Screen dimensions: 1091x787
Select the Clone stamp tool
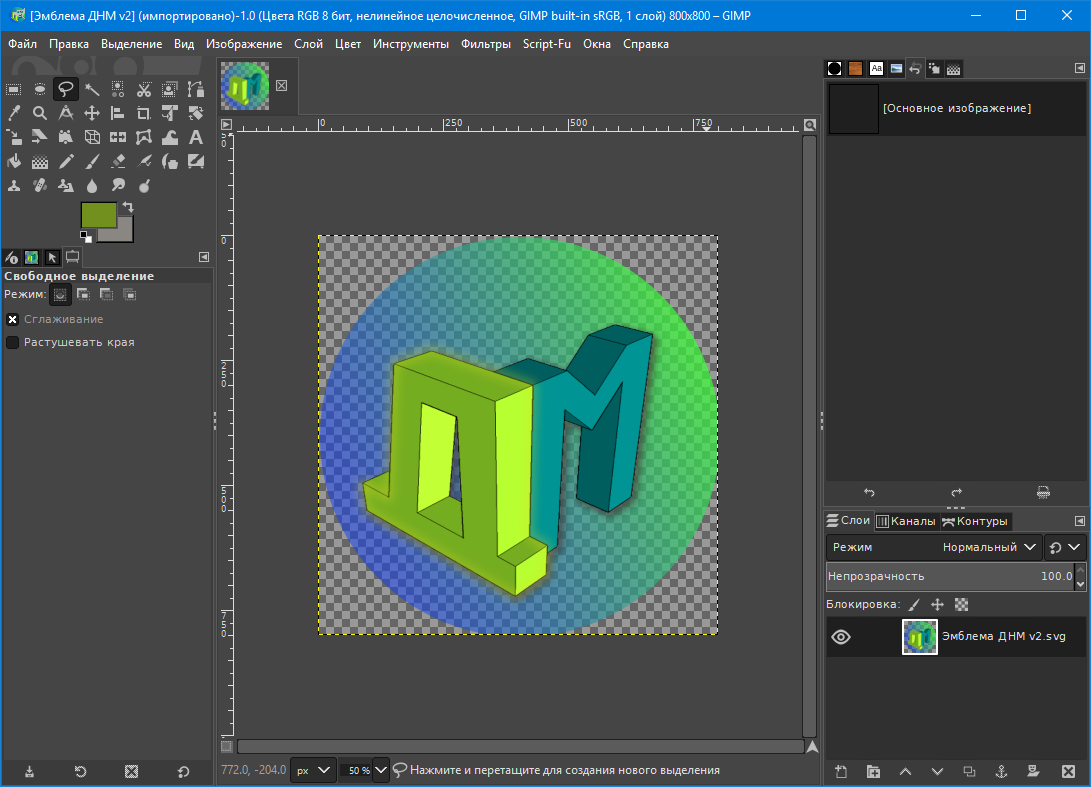click(13, 186)
